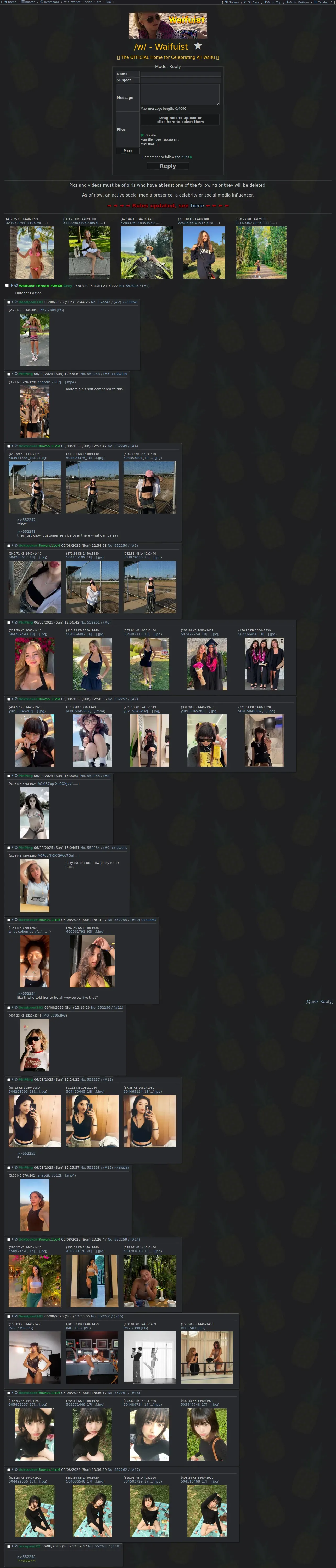Click the >>552254 quote link in post 552255
Screen dimensions: 336x1568
point(26,993)
